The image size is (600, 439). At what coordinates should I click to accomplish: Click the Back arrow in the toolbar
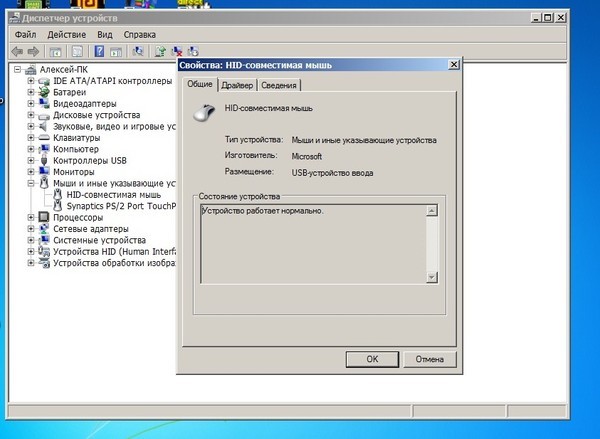pos(17,51)
